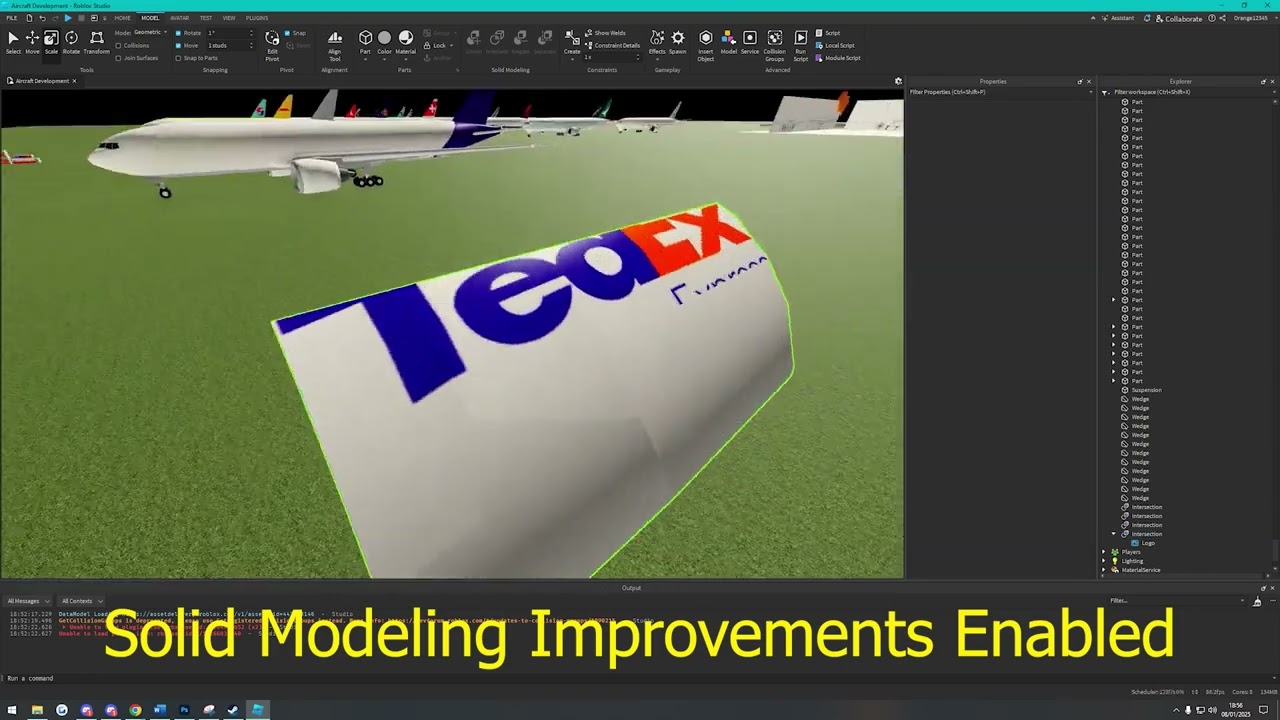Open the All Messages output filter dropdown

tap(28, 601)
